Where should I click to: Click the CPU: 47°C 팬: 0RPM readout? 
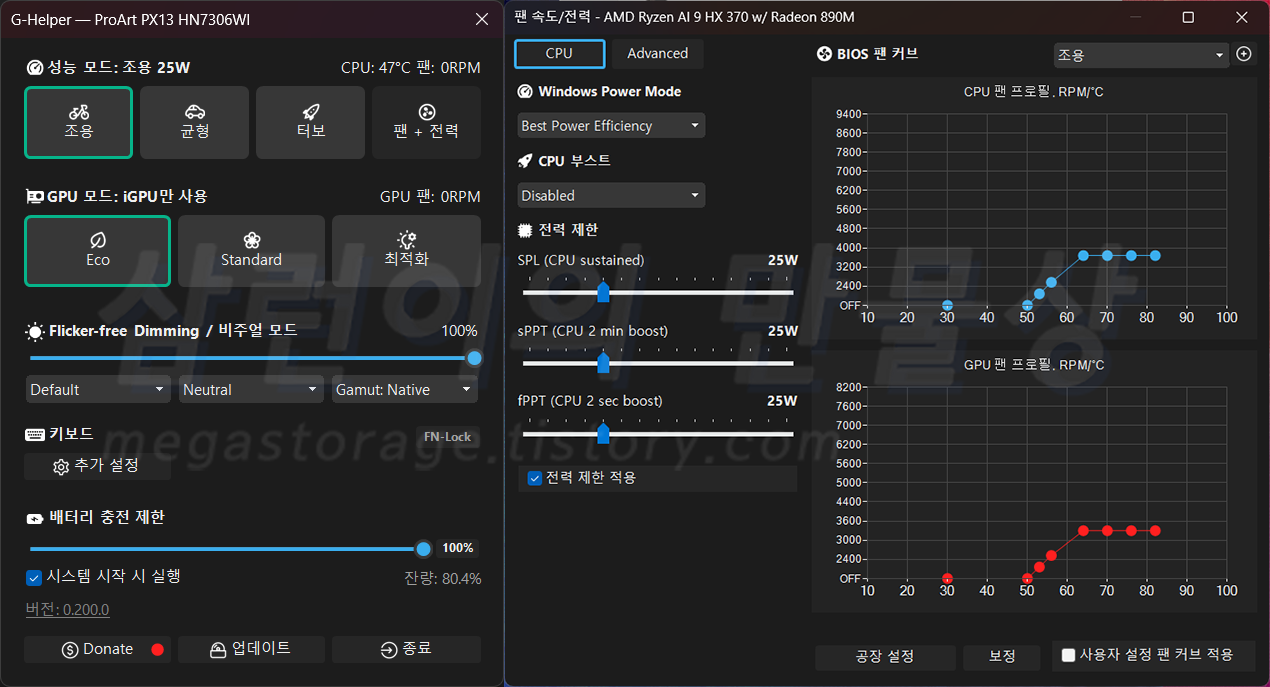pyautogui.click(x=410, y=68)
